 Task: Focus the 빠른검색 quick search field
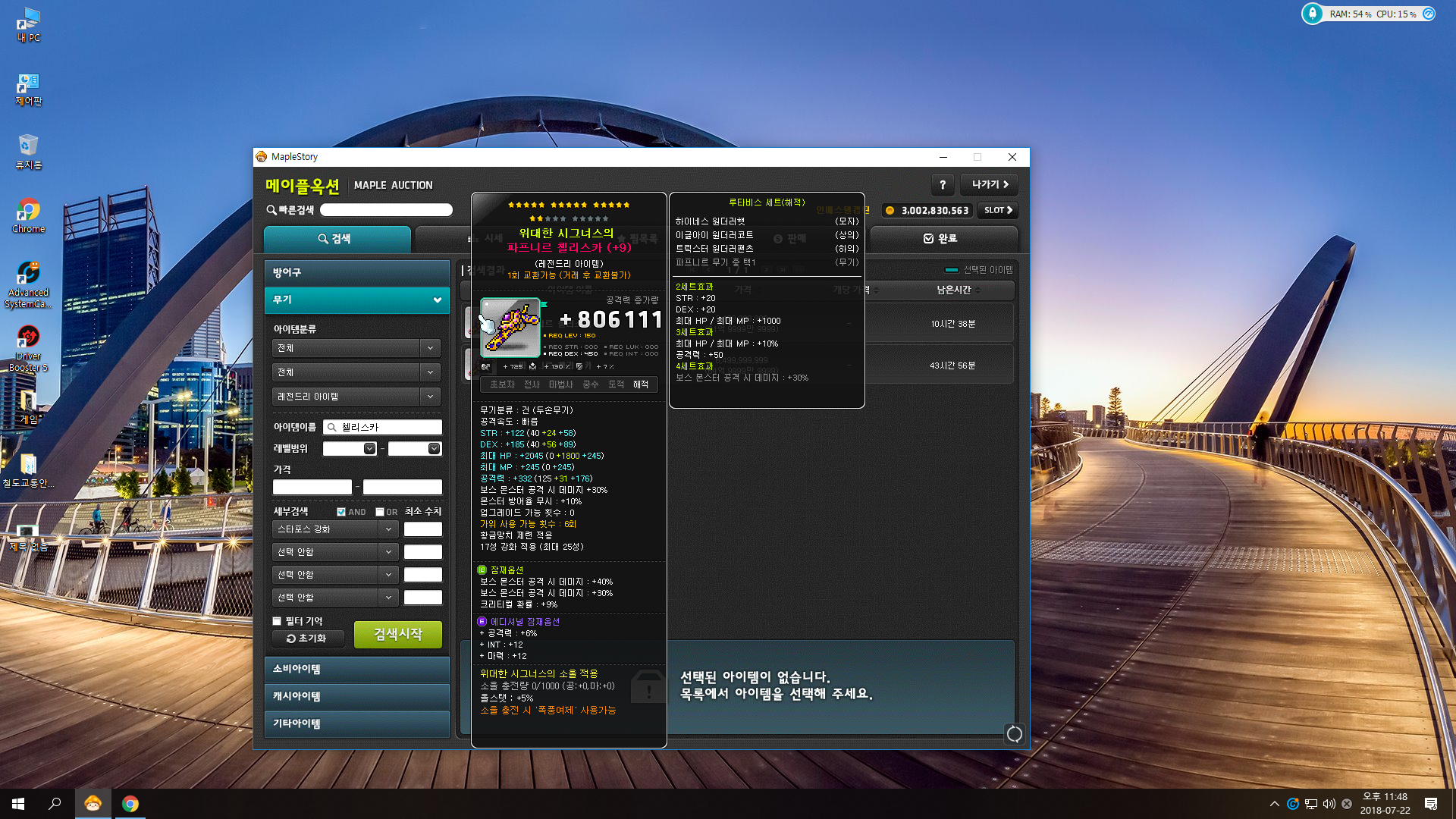(386, 210)
